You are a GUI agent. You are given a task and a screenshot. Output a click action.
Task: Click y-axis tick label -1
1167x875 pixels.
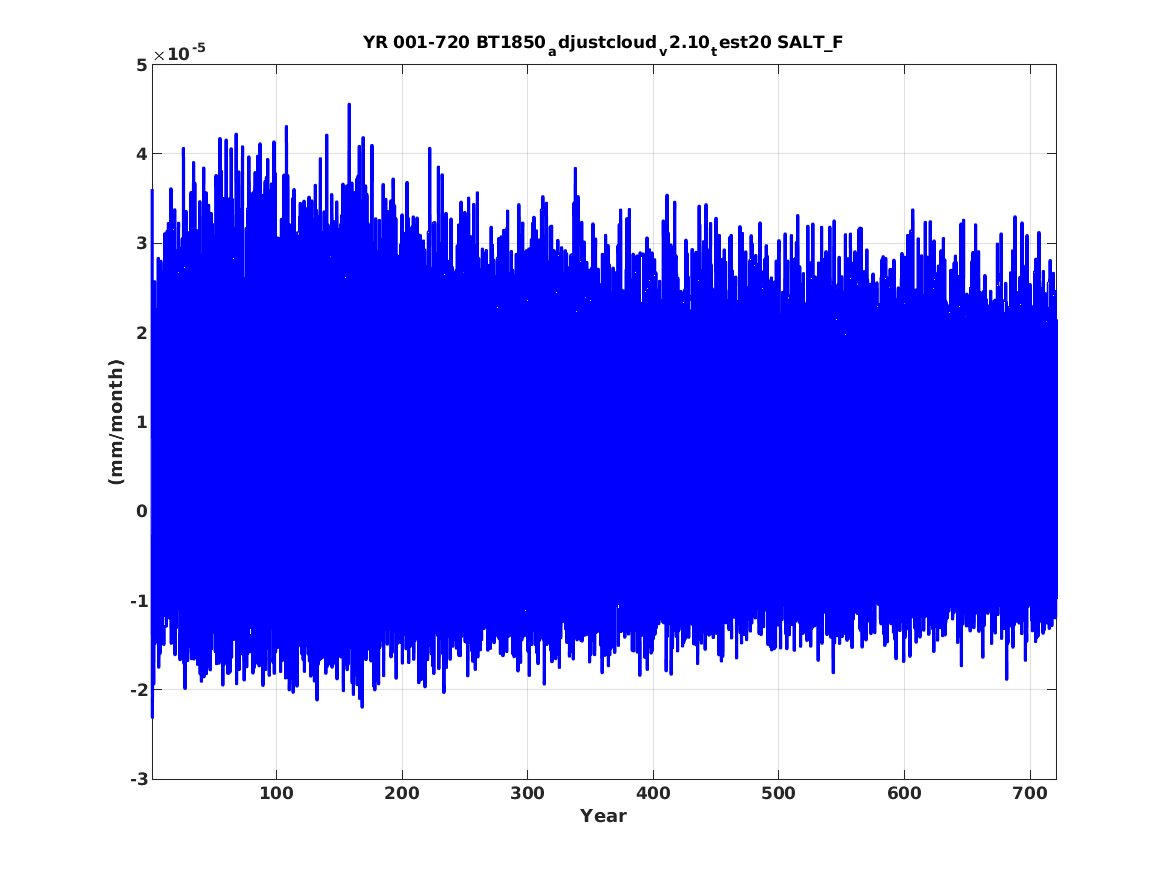click(x=138, y=600)
